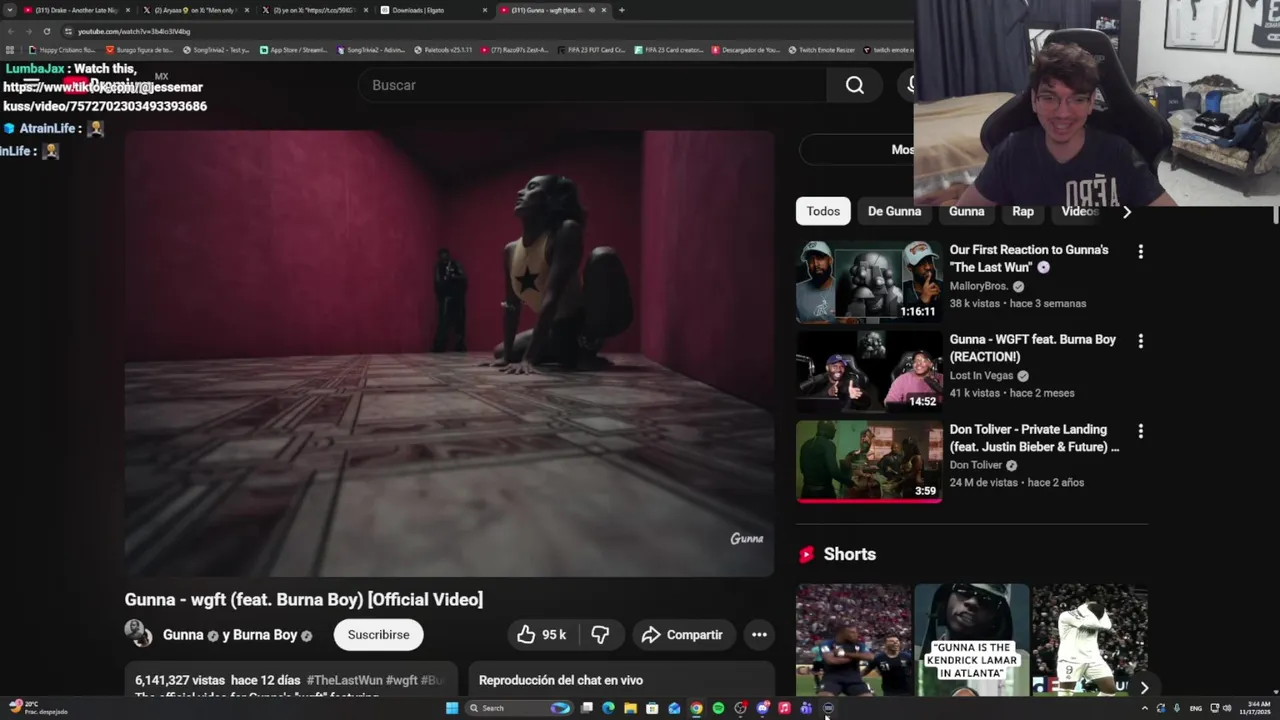This screenshot has width=1280, height=720.
Task: Click the #wgft hashtag
Action: point(401,680)
